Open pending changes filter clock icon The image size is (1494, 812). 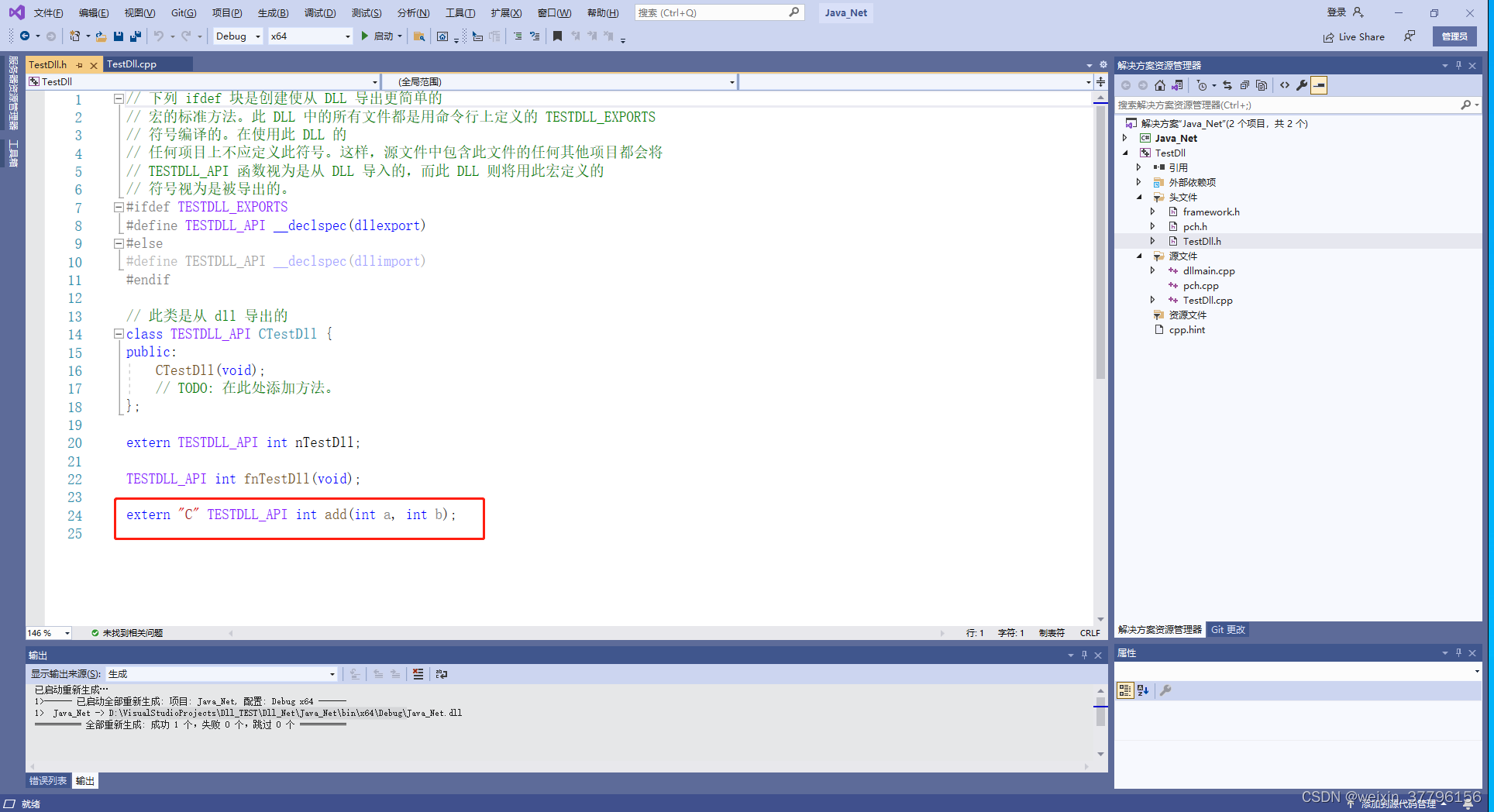pyautogui.click(x=1202, y=85)
